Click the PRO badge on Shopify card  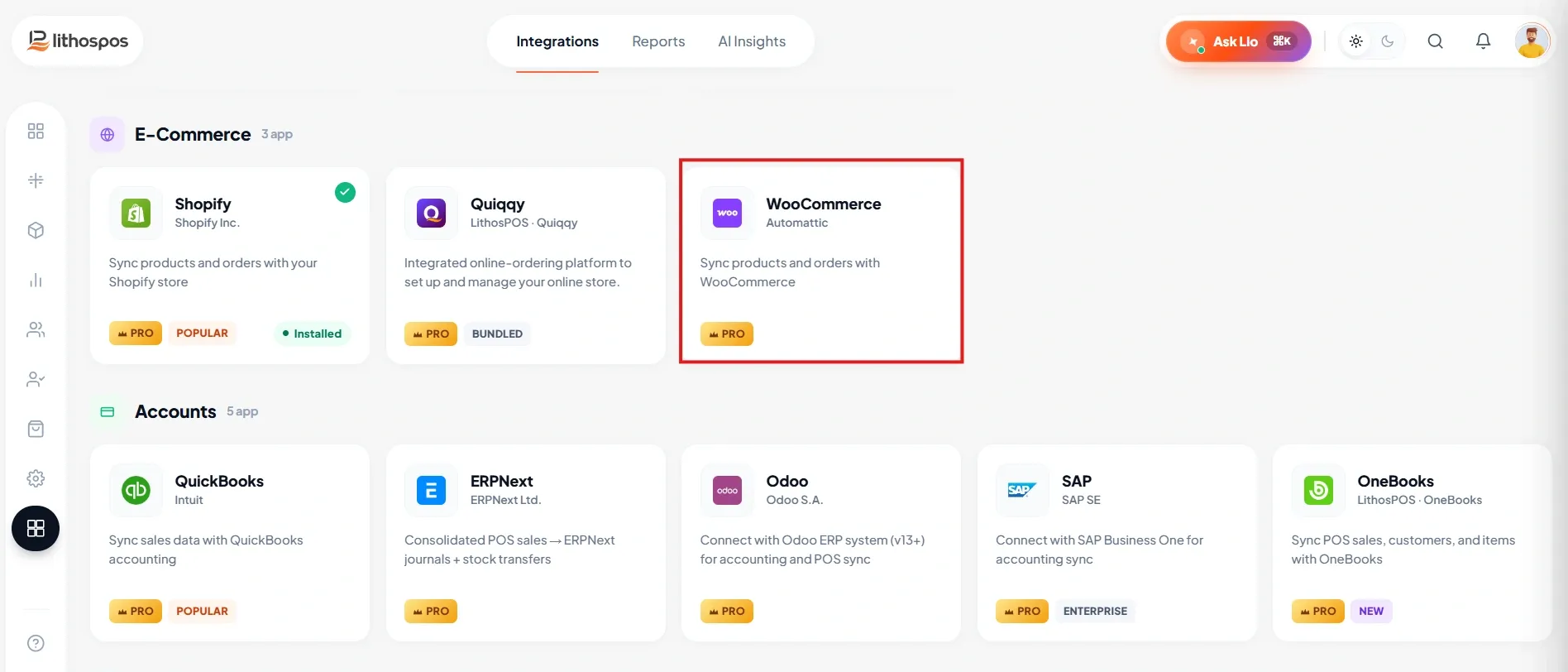(136, 333)
